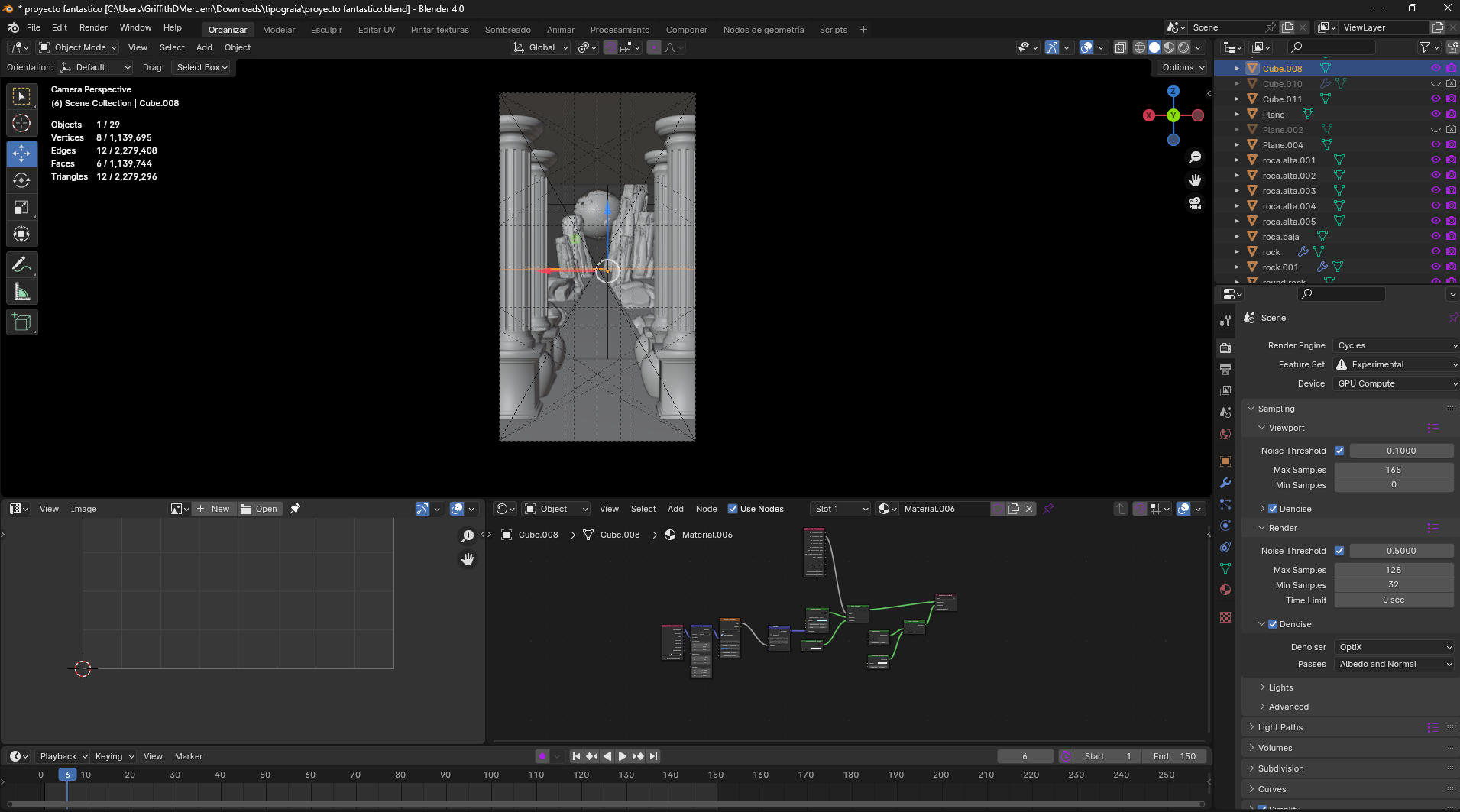
Task: Open the Denoiser OptiX dropdown
Action: point(1394,647)
